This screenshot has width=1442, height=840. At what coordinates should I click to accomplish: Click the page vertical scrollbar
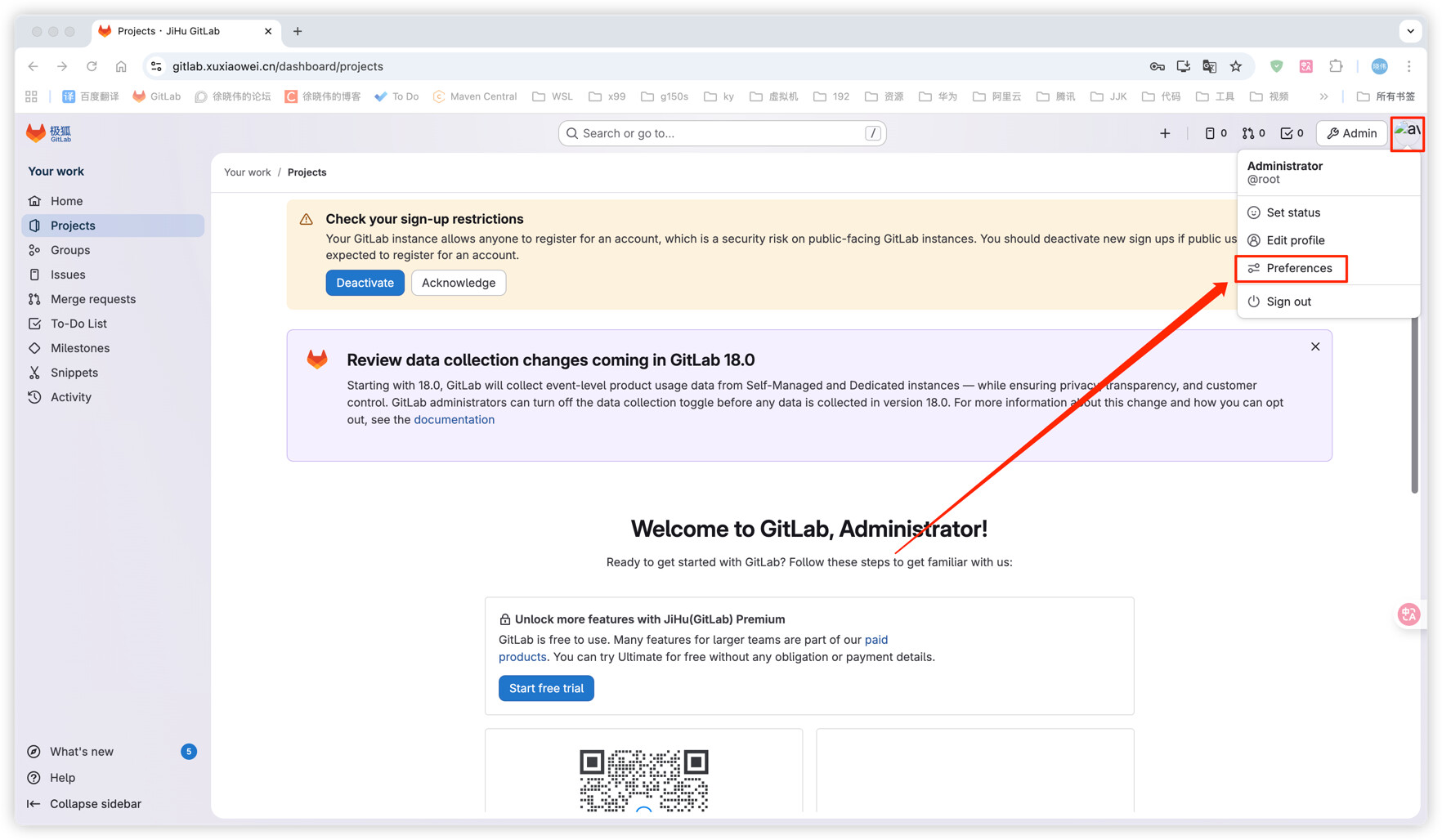1414,409
